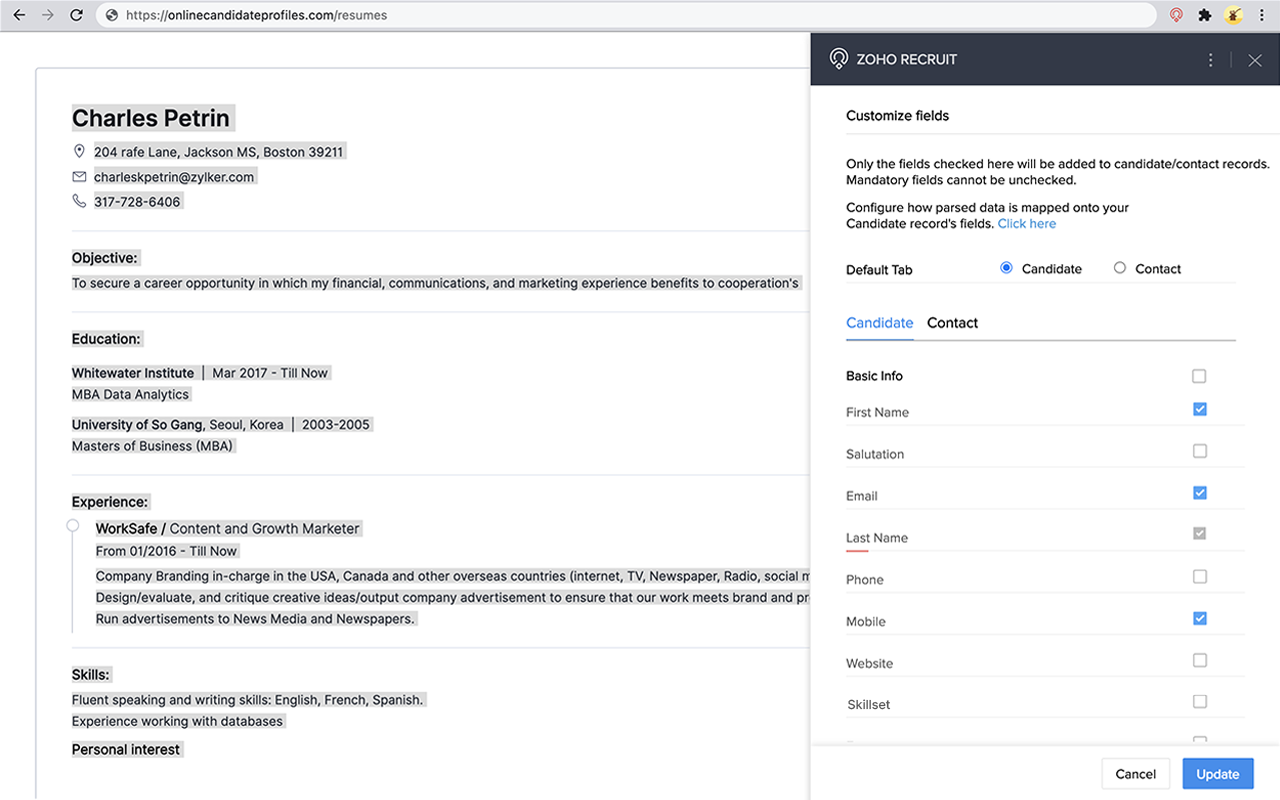Click the email envelope icon on the resume
The width and height of the screenshot is (1280, 800).
click(x=79, y=175)
